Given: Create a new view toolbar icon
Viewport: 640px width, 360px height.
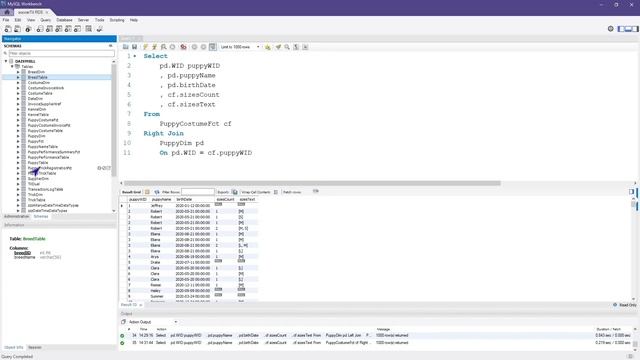Looking at the screenshot, I should [59, 29].
